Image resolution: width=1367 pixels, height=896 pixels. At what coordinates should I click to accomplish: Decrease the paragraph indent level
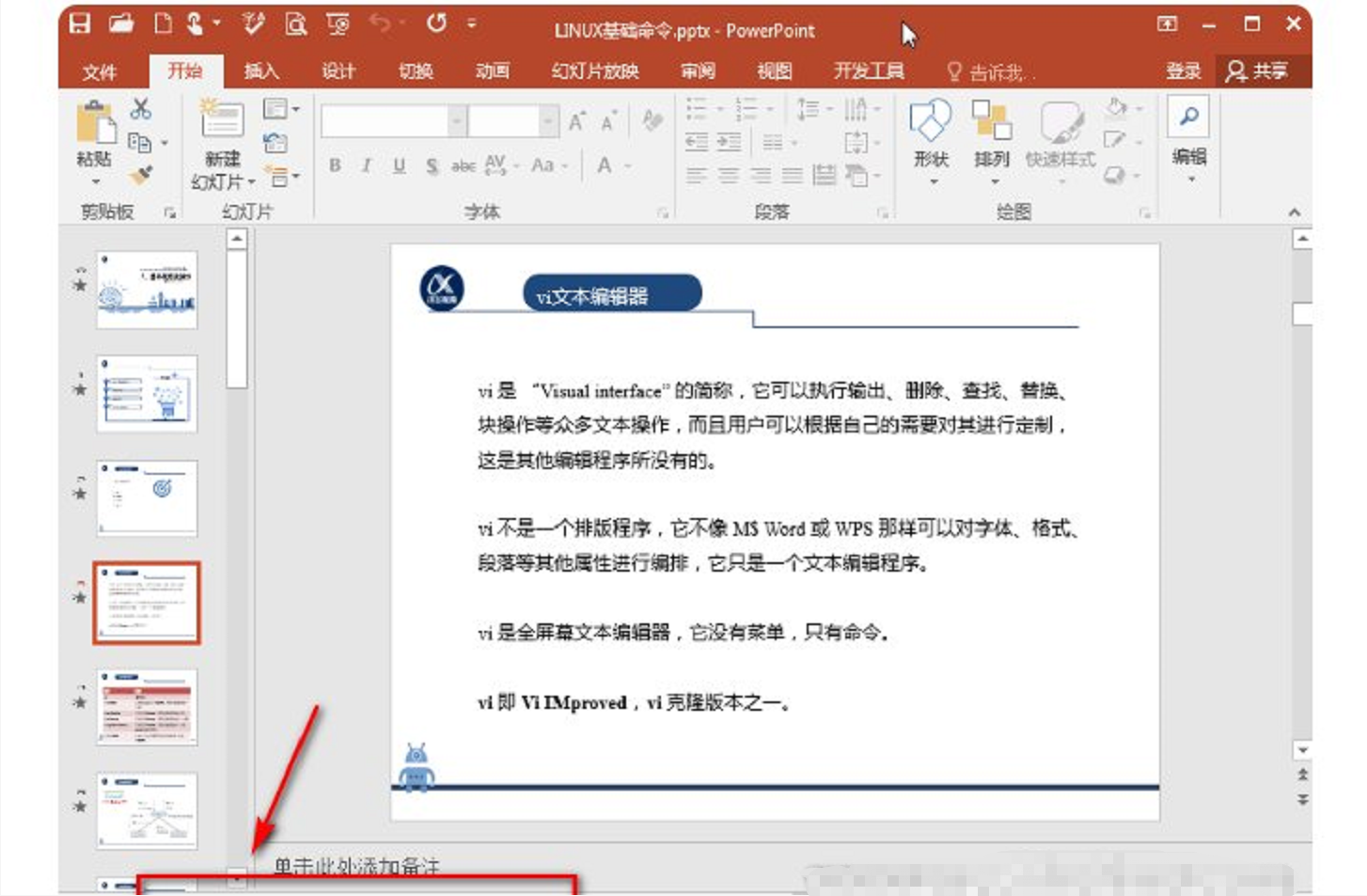tap(697, 143)
